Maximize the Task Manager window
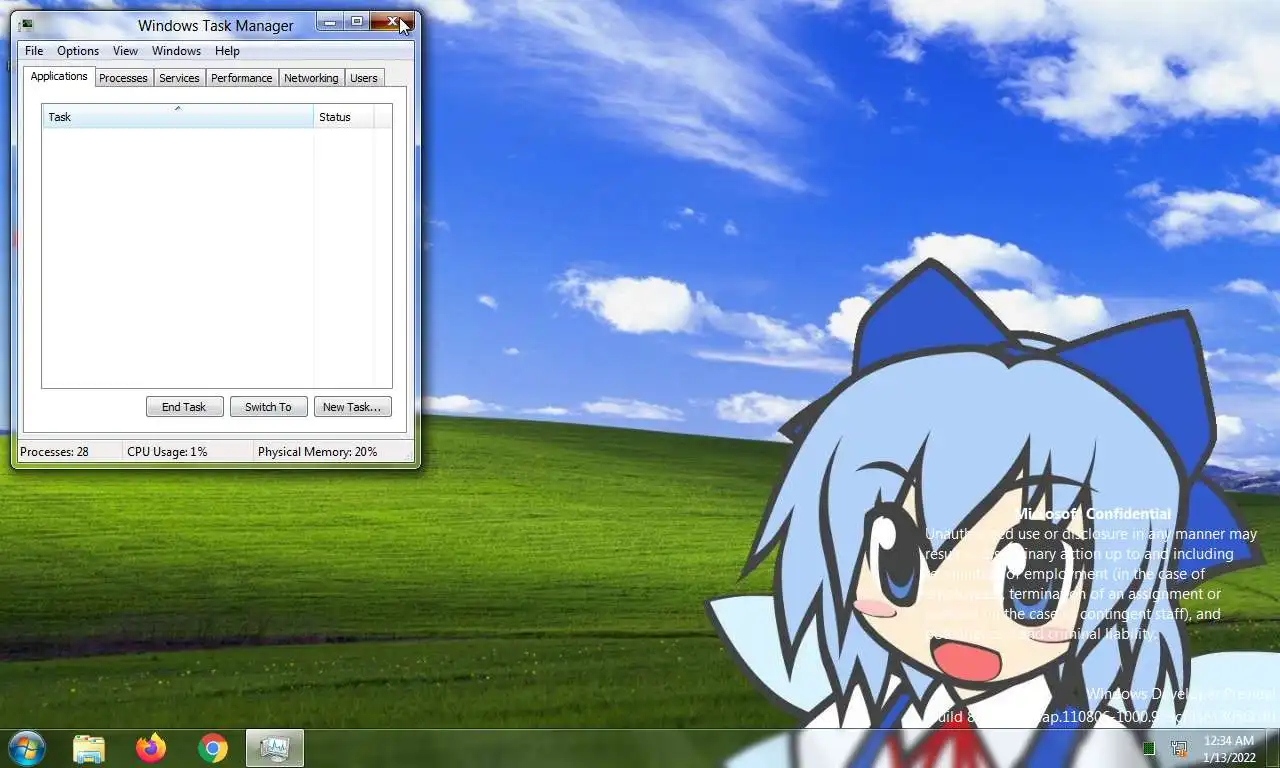Screen dimensions: 1280x768 click(357, 21)
